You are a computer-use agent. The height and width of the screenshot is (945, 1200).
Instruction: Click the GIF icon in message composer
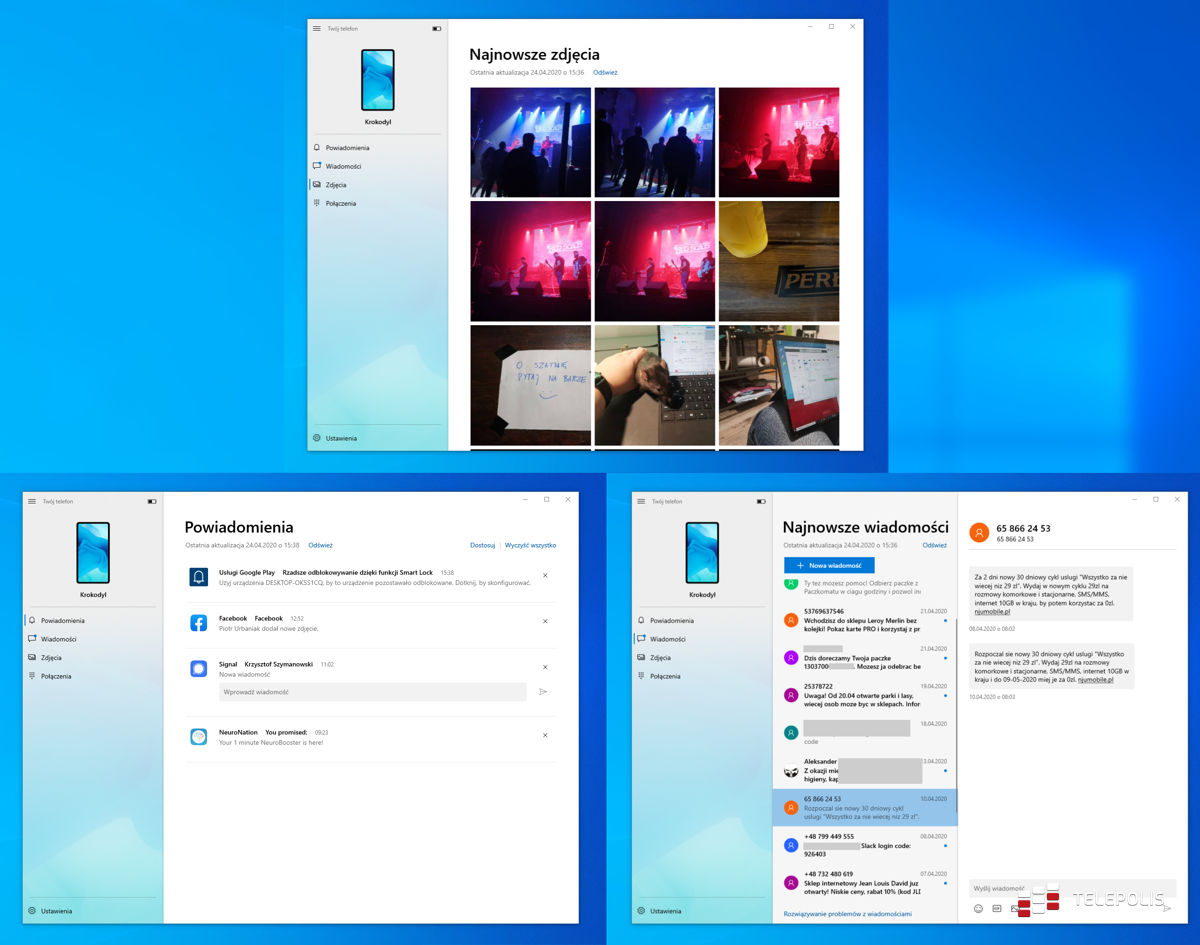pyautogui.click(x=996, y=908)
